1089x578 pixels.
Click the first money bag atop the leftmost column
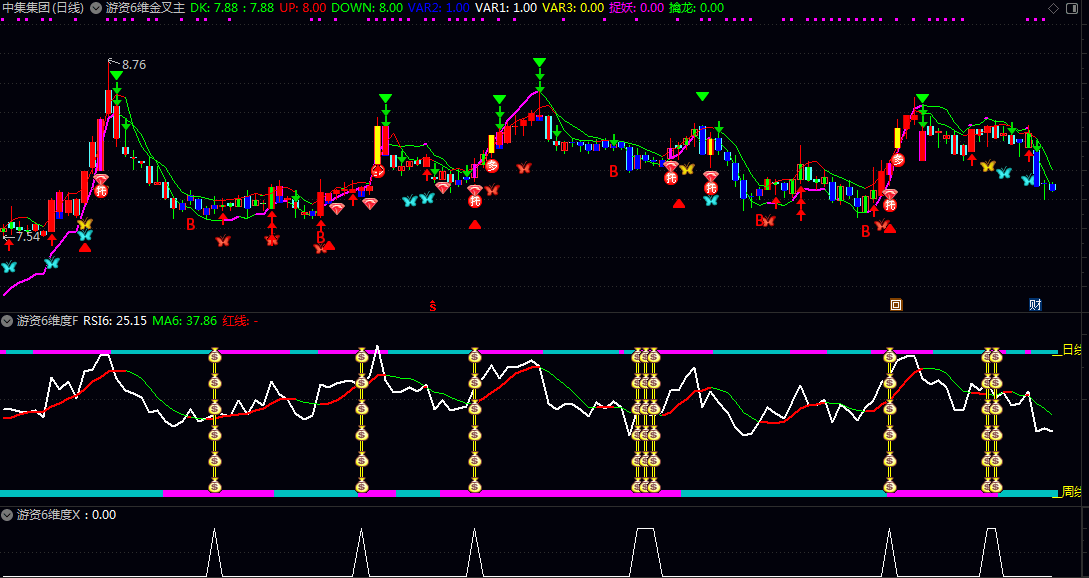tap(214, 356)
